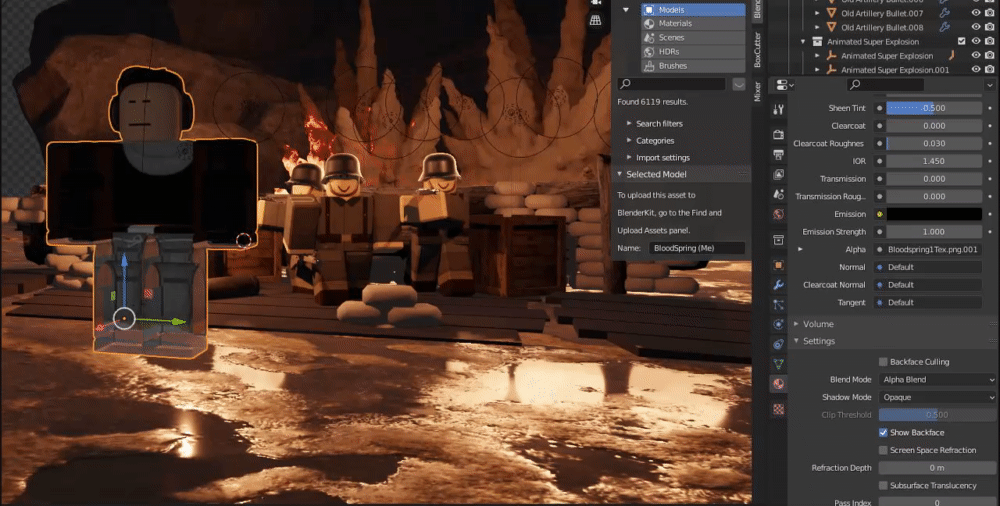Select the Brushes asset type
The height and width of the screenshot is (506, 1000).
(693, 66)
